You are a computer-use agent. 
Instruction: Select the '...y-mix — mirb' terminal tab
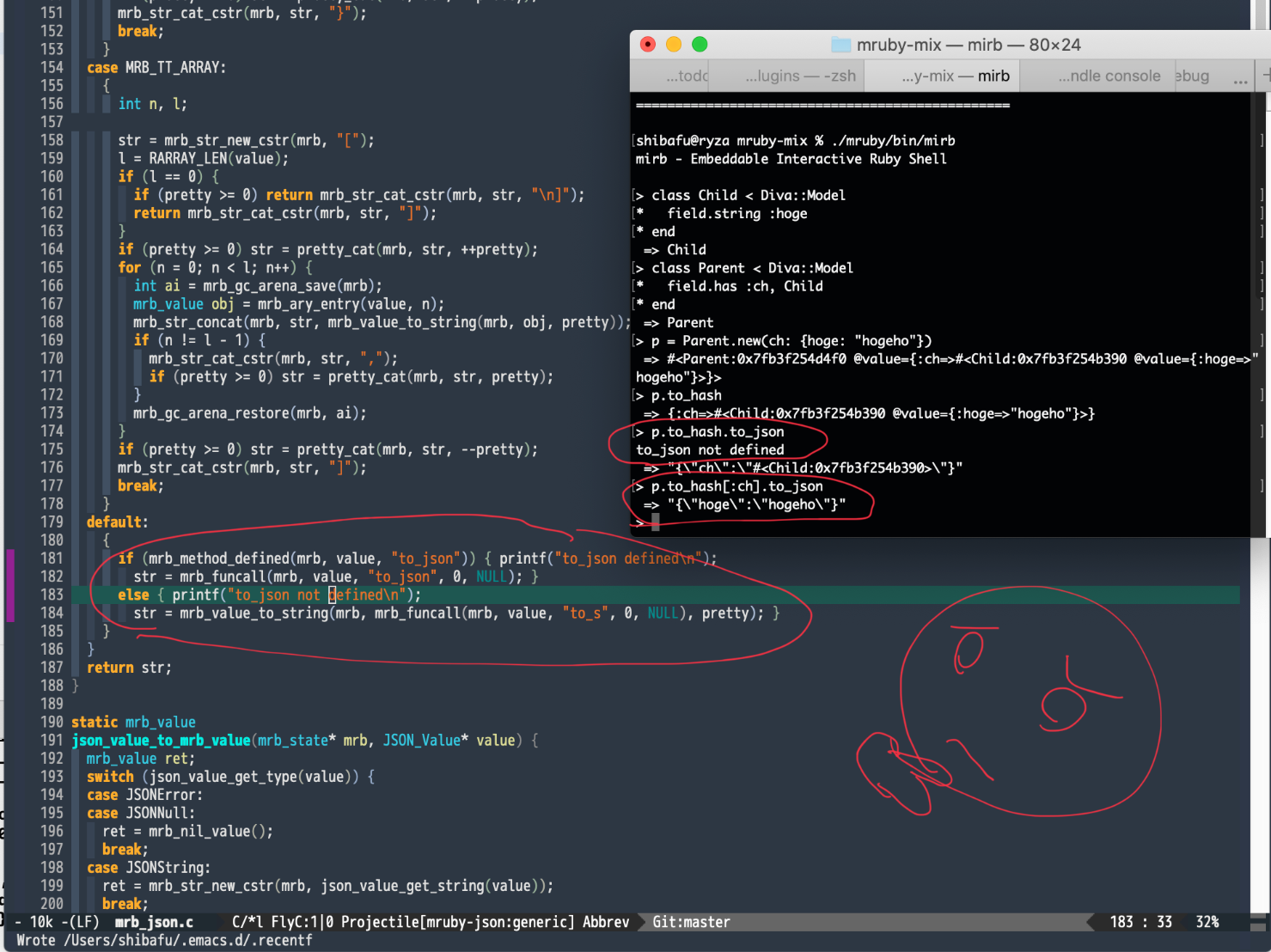[x=955, y=76]
